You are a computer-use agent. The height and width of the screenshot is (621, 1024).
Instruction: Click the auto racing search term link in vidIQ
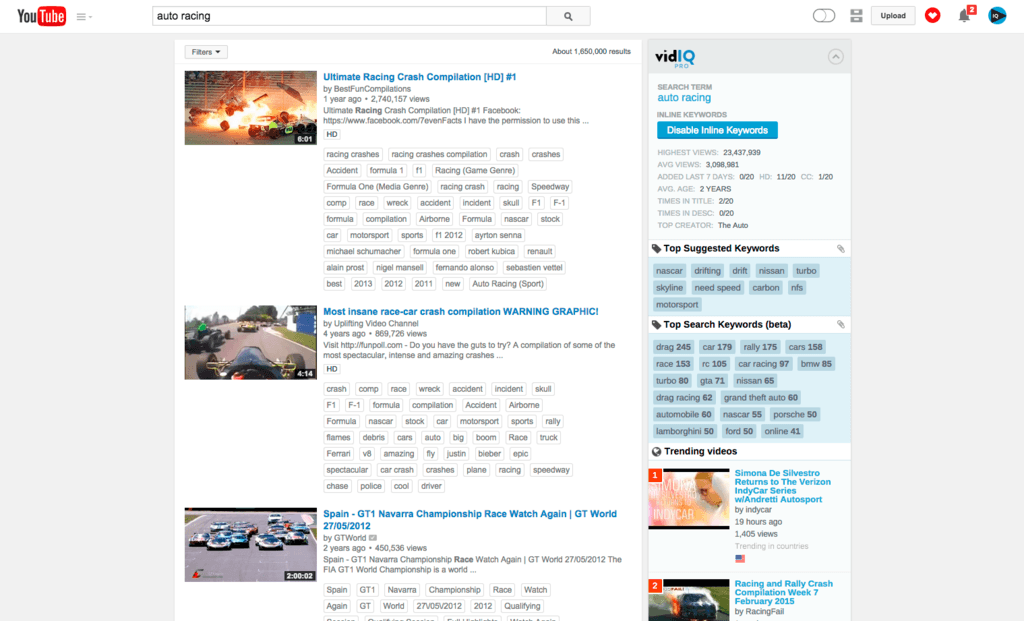tap(684, 98)
